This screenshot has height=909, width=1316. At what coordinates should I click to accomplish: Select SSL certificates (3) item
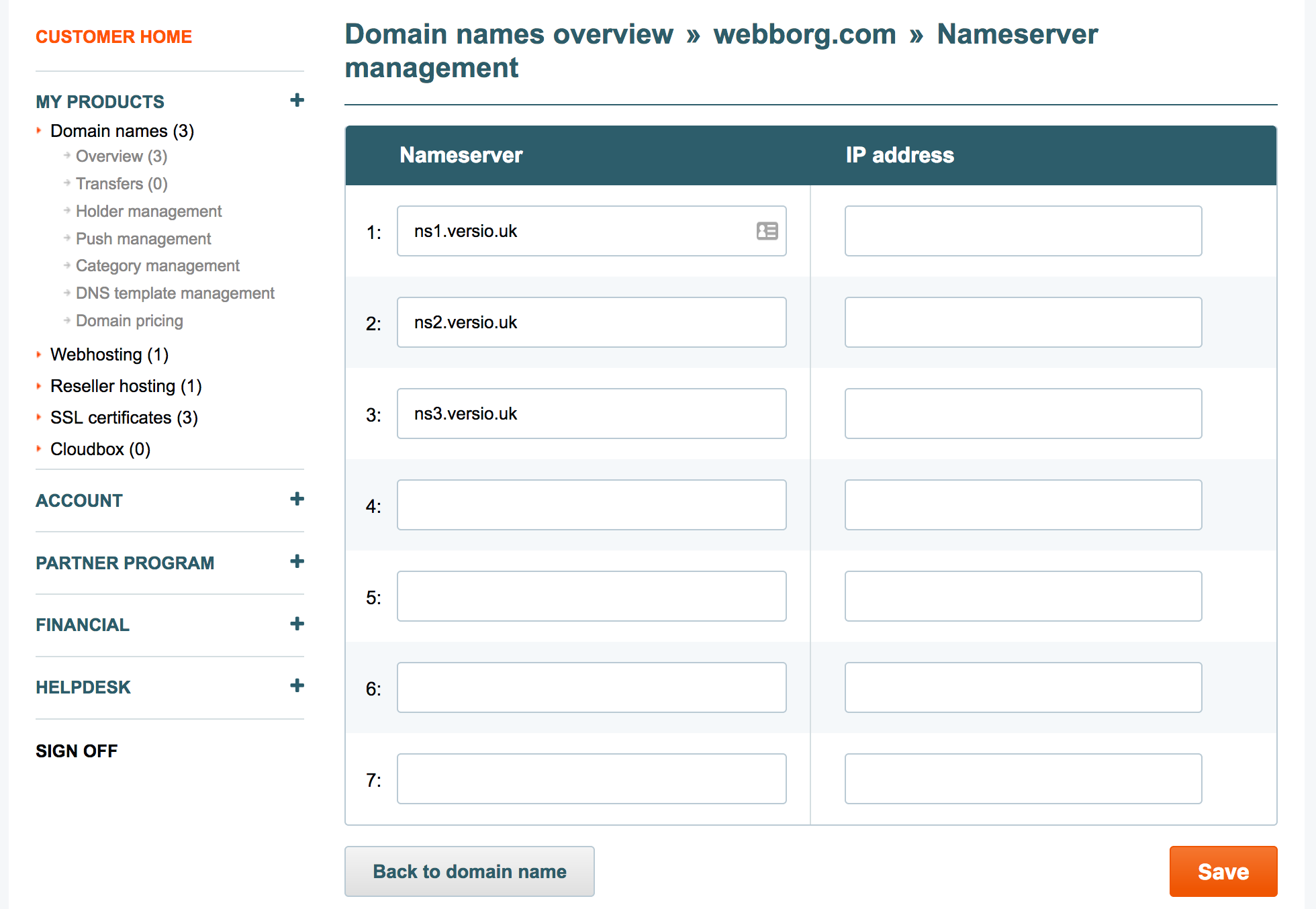(x=124, y=418)
